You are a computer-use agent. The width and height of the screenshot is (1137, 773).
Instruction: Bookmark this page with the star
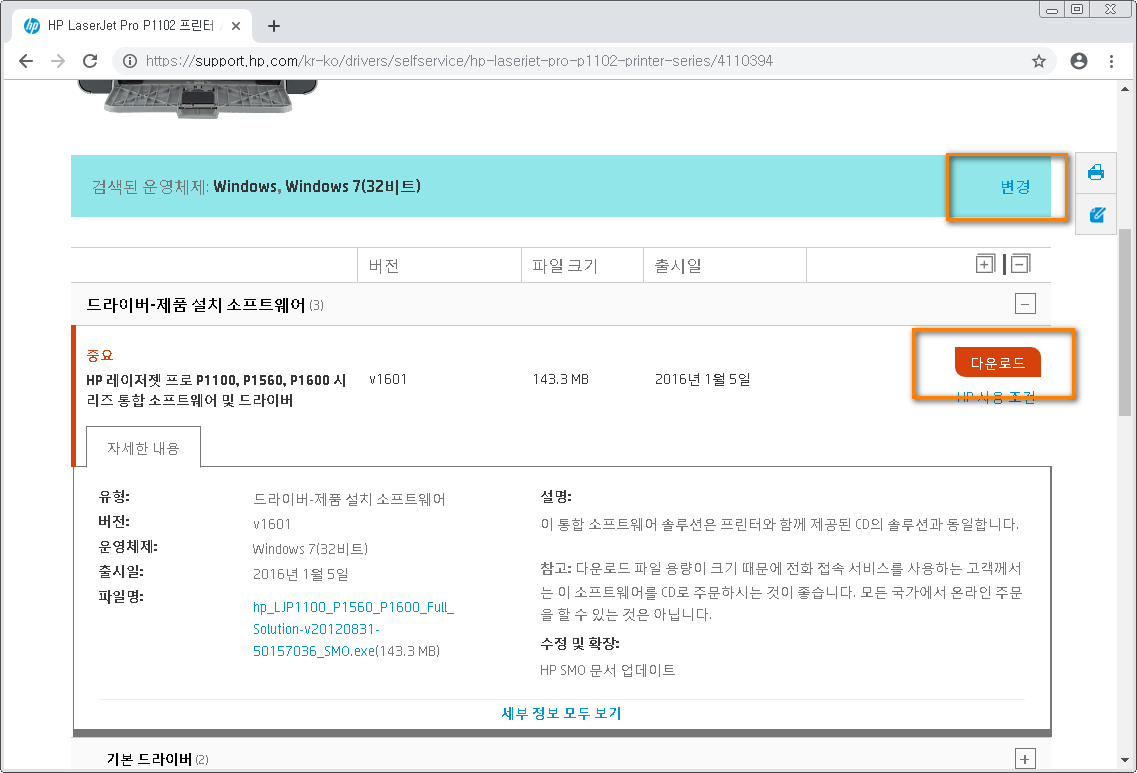click(x=1038, y=61)
